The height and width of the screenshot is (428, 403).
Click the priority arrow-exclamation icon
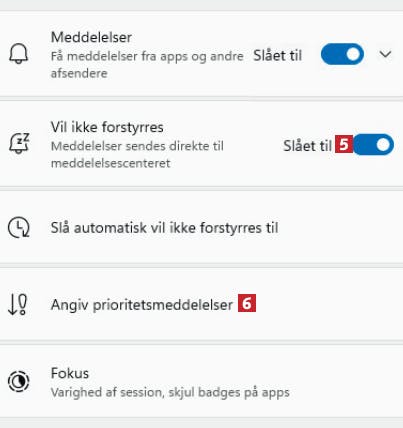(x=17, y=304)
